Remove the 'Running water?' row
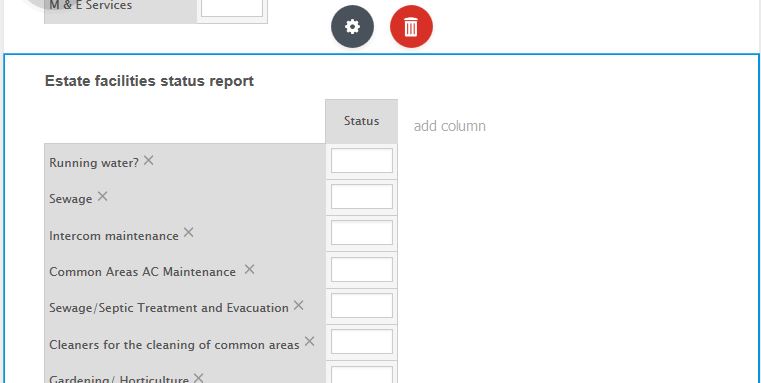 [149, 160]
